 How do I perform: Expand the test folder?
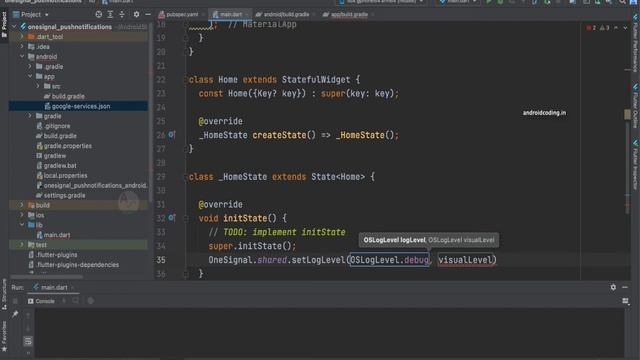click(x=22, y=244)
